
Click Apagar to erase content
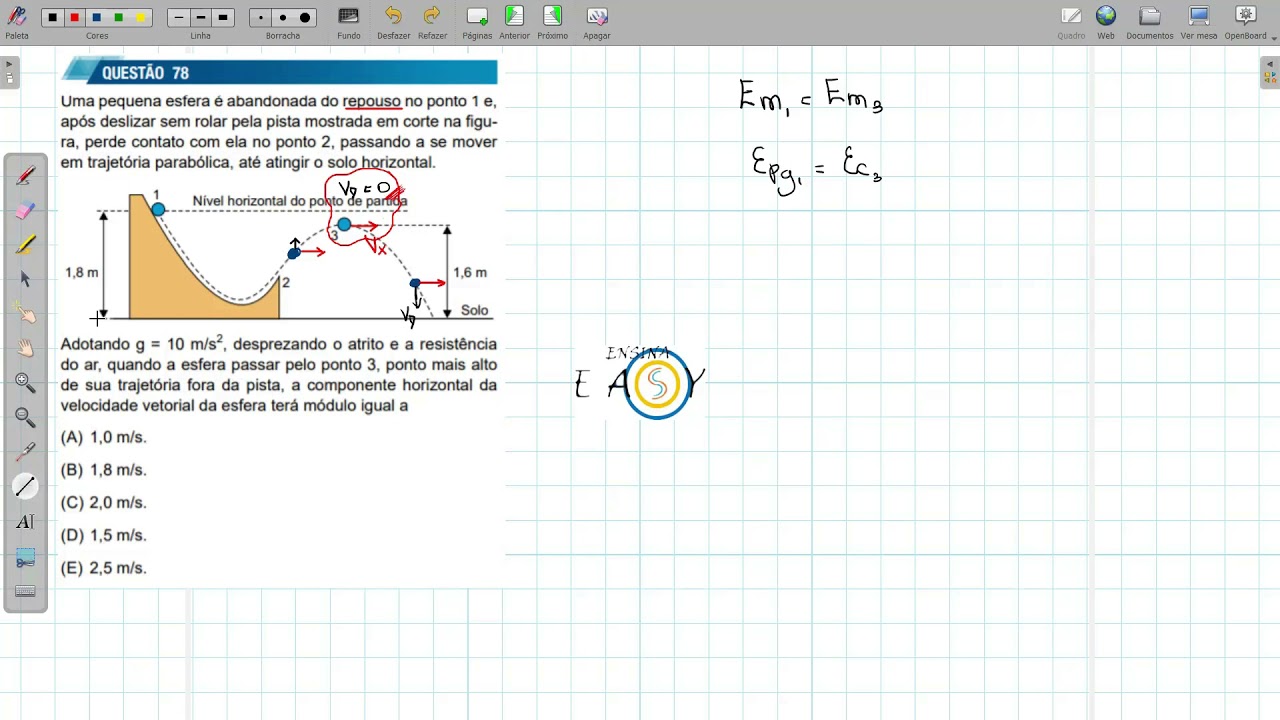point(597,22)
